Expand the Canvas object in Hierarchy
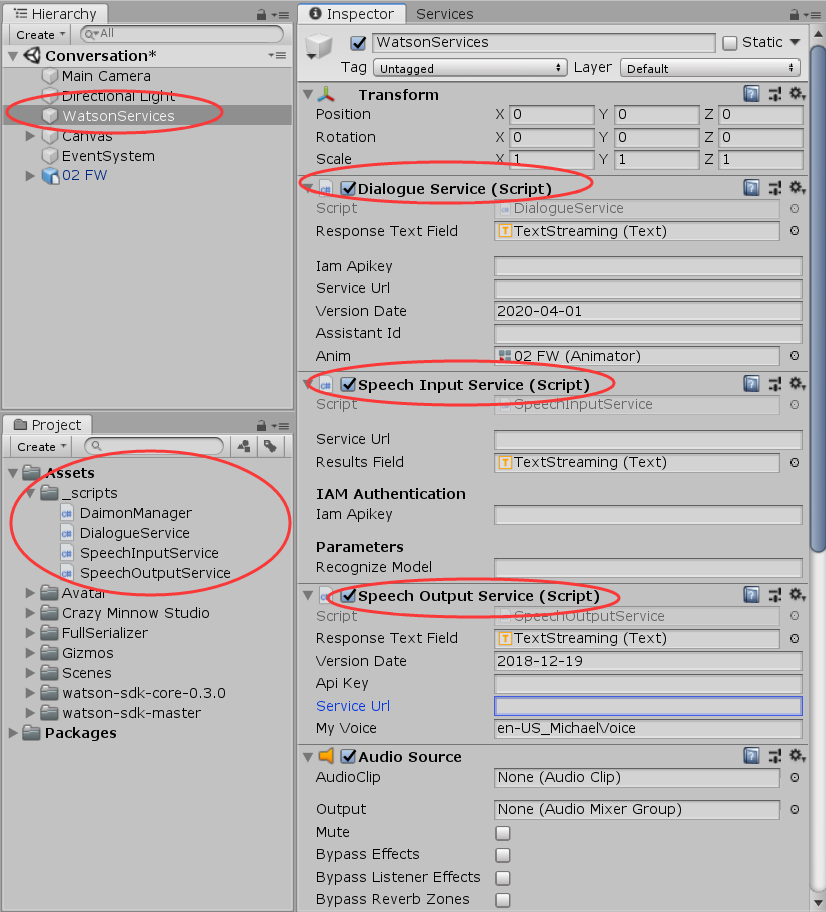The height and width of the screenshot is (912, 826). point(31,136)
